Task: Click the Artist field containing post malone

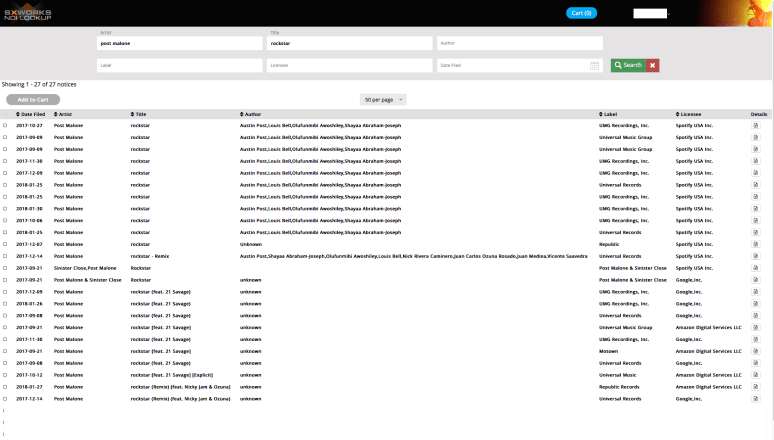Action: [x=180, y=44]
